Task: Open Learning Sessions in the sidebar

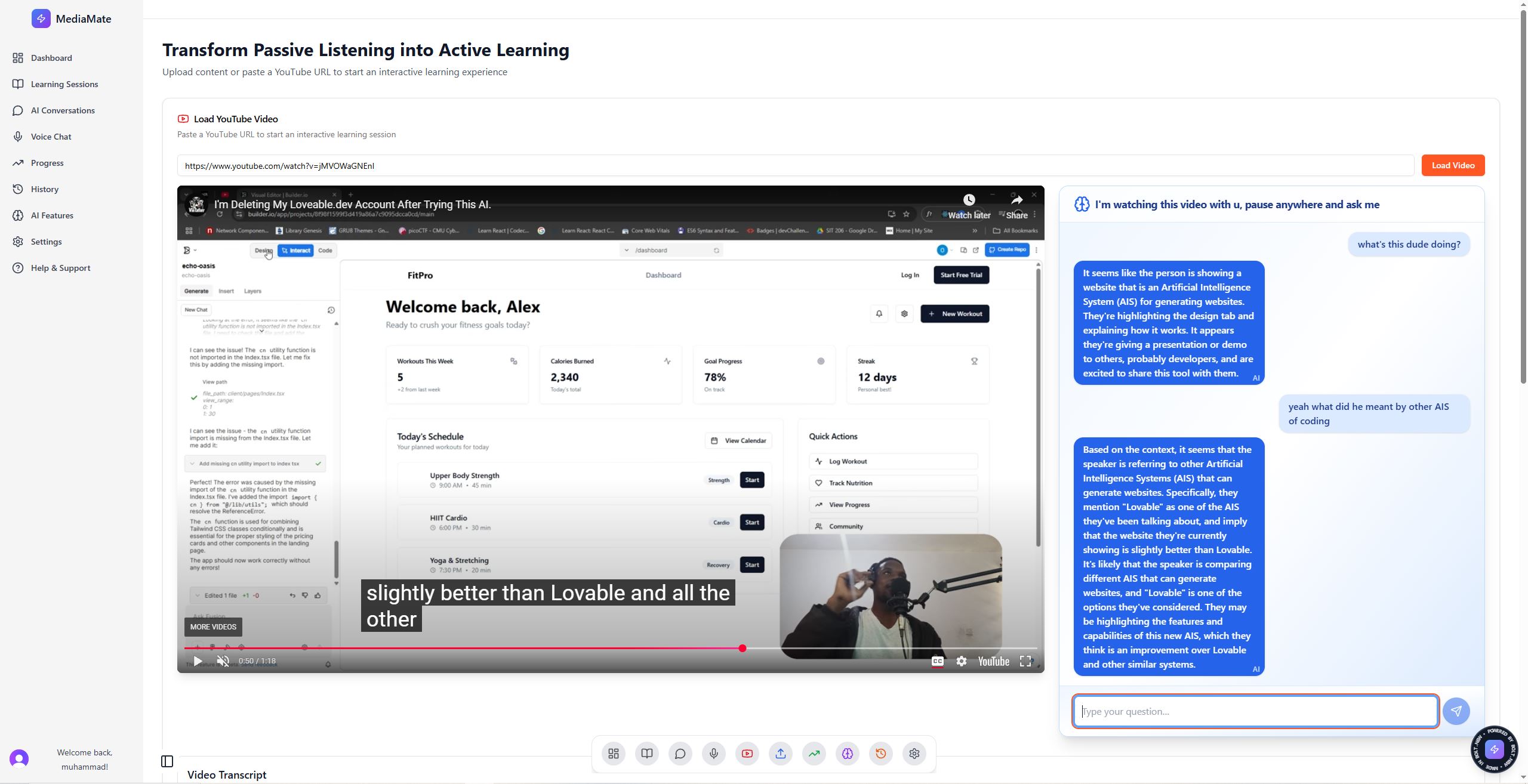Action: pyautogui.click(x=64, y=84)
